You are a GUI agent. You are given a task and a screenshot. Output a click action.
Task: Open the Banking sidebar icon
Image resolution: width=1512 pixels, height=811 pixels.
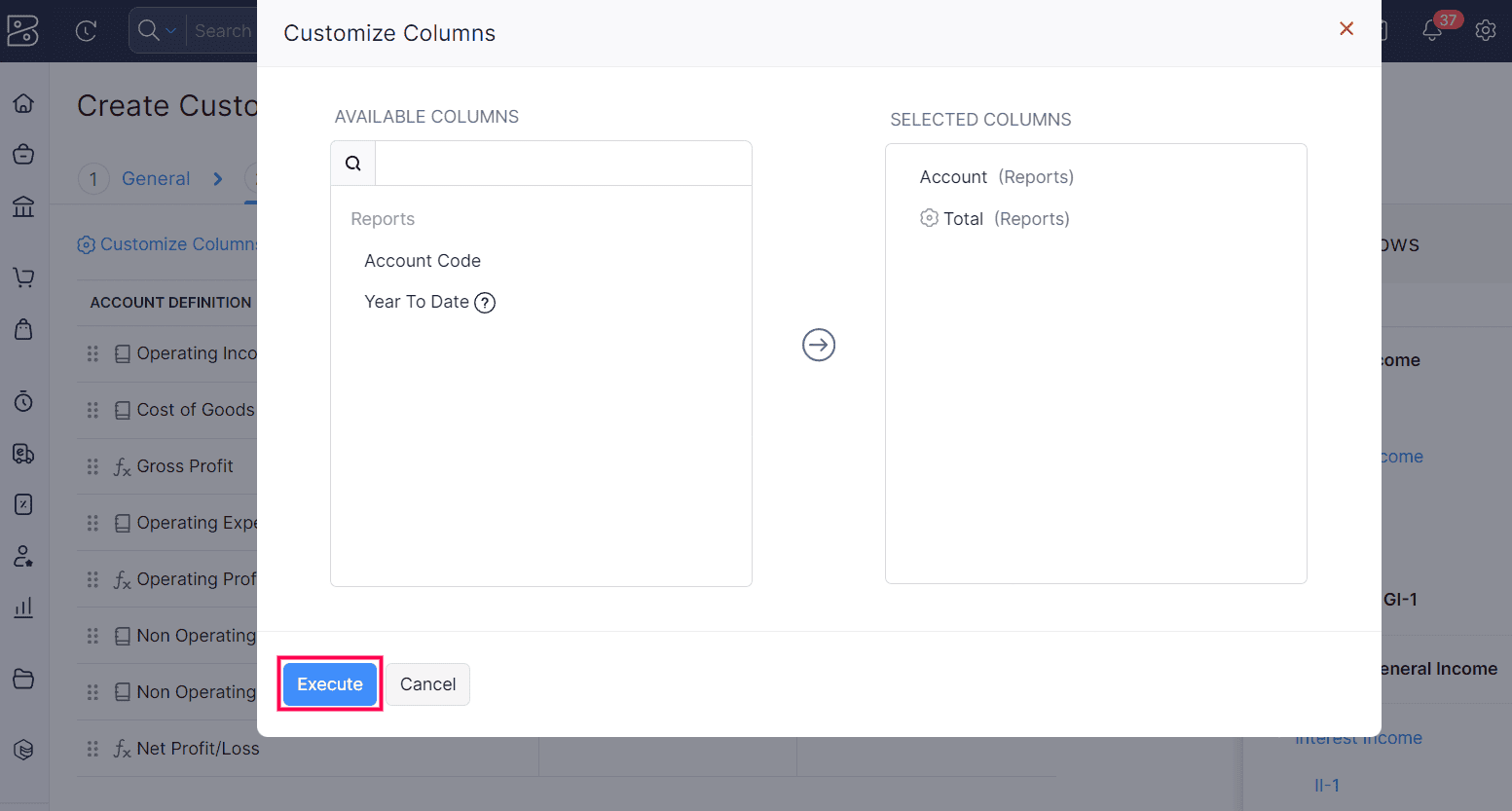(x=23, y=206)
